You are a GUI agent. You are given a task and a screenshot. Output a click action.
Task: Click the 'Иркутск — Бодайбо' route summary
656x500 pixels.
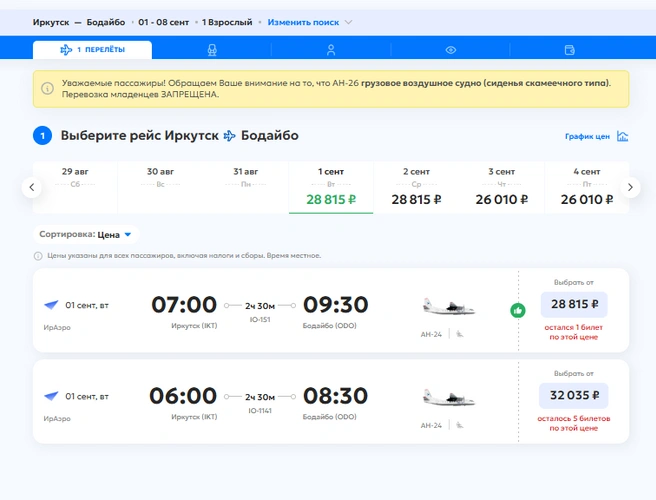click(x=79, y=22)
